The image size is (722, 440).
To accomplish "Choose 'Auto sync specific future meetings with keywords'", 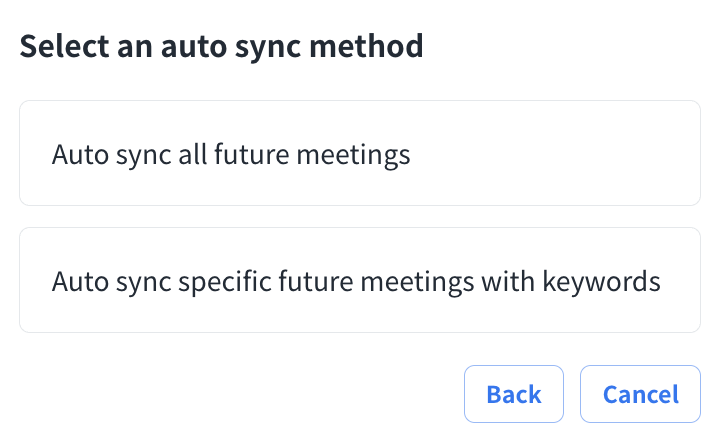I will (359, 280).
